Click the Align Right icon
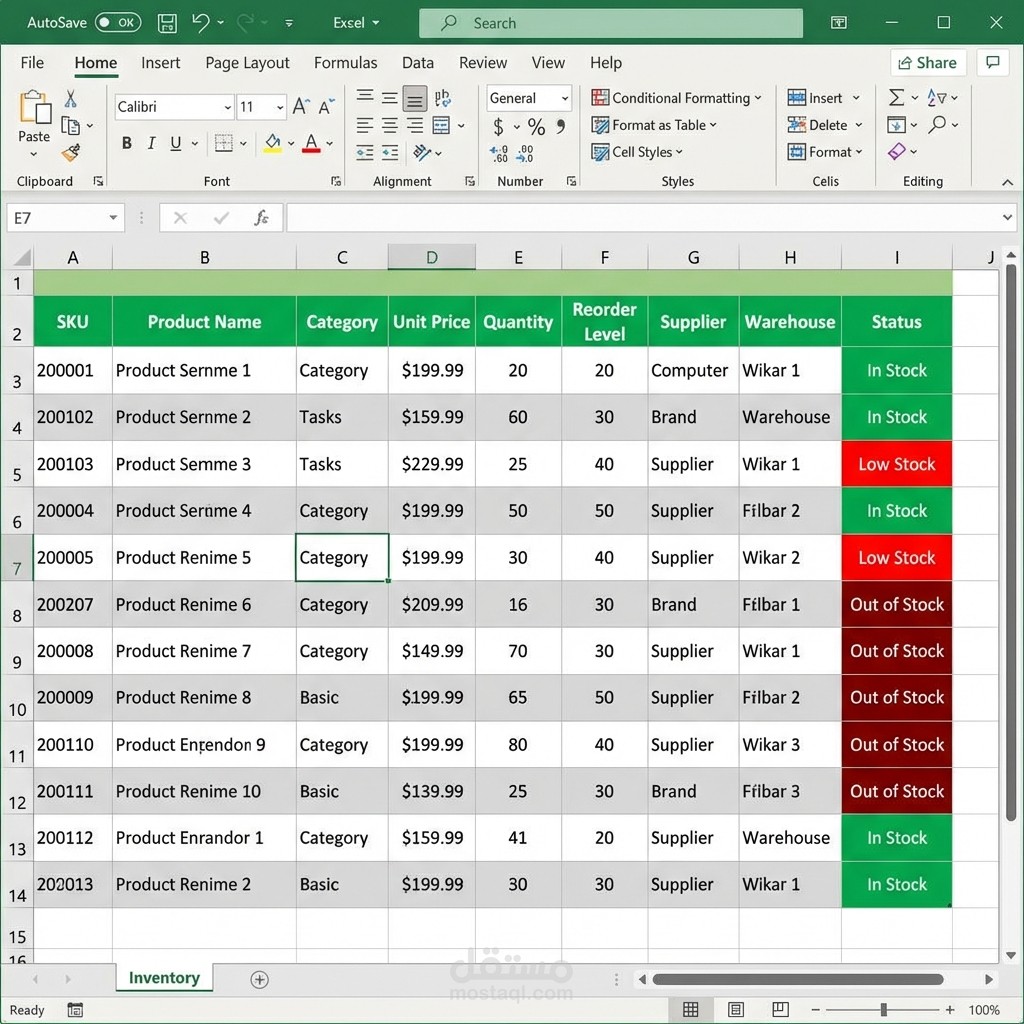This screenshot has width=1024, height=1024. [x=415, y=125]
